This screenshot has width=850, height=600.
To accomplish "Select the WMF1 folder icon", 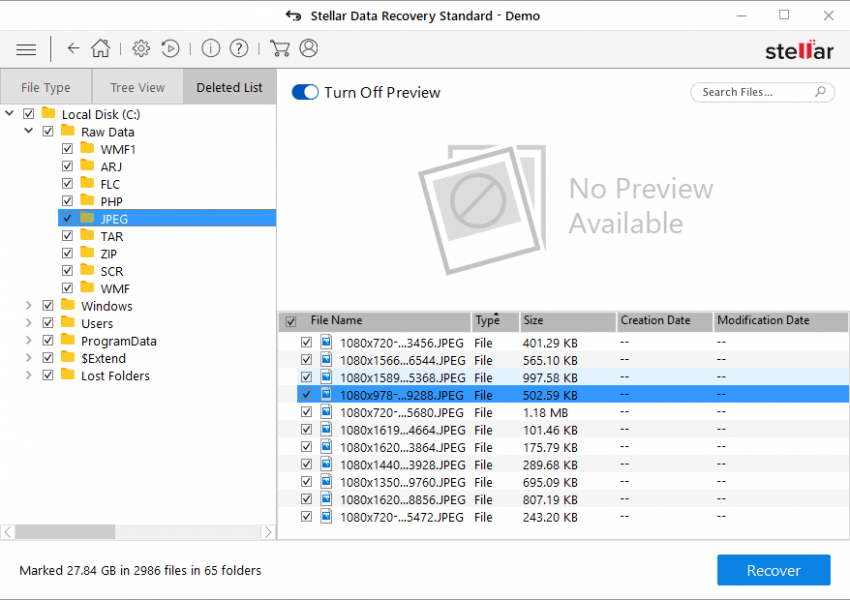I will click(x=87, y=148).
